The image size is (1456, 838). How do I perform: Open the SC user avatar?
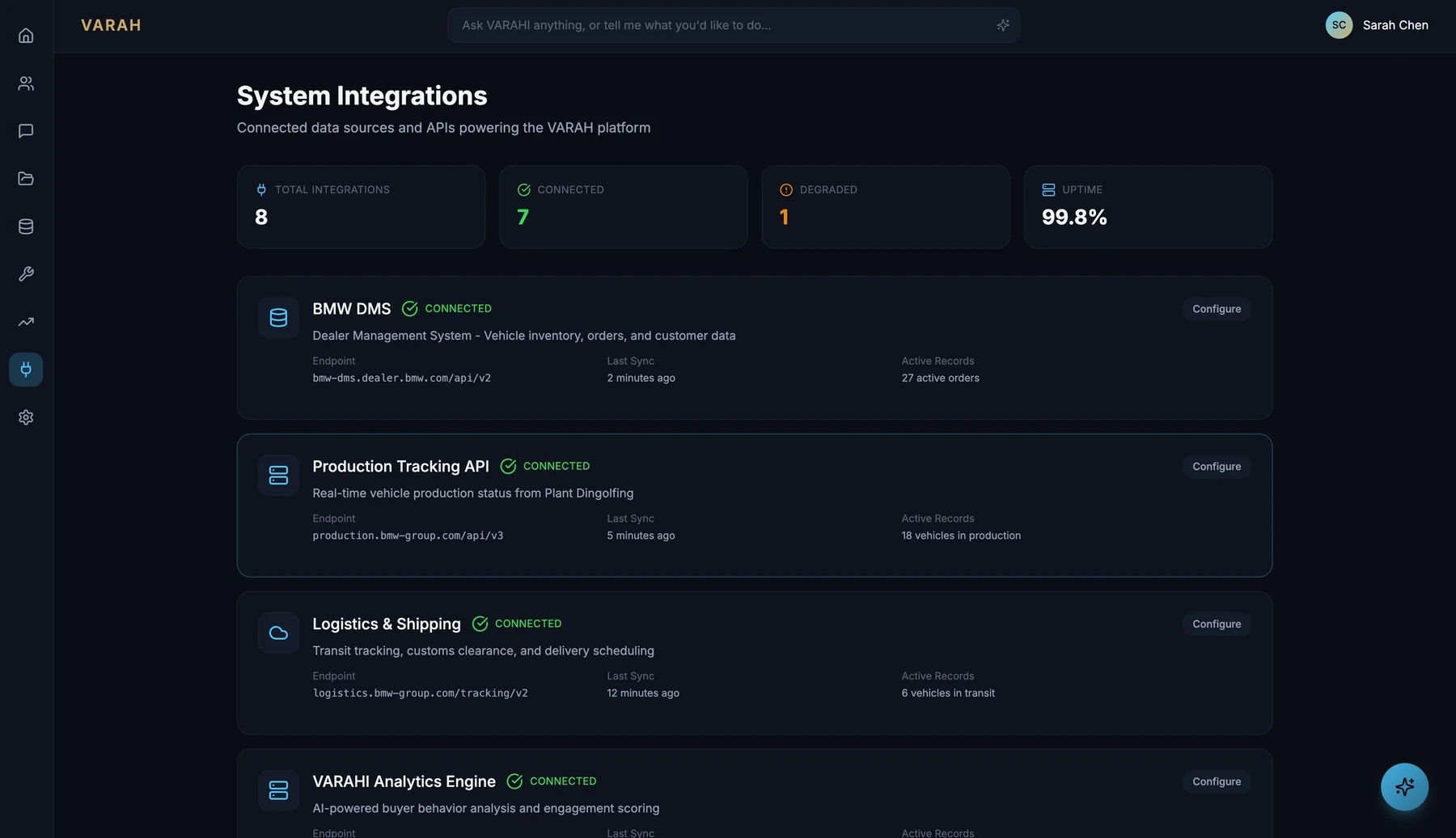click(1339, 25)
